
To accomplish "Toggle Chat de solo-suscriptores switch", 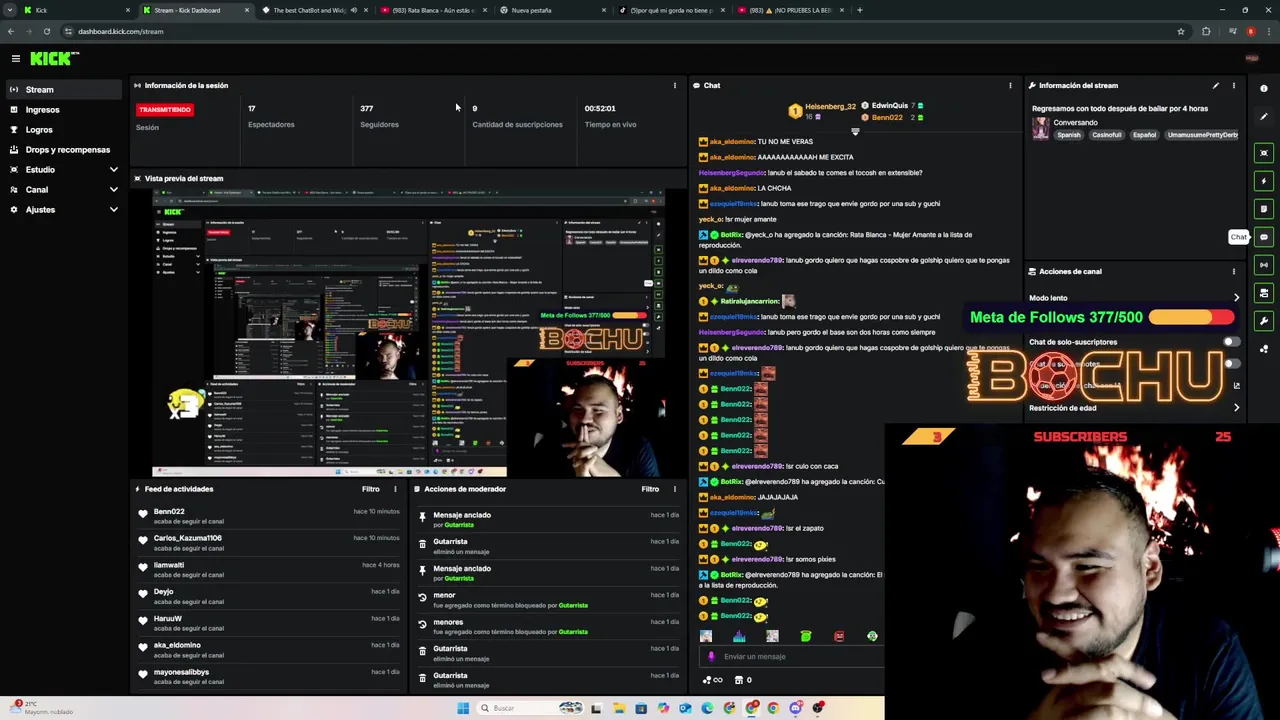I will pyautogui.click(x=1230, y=342).
